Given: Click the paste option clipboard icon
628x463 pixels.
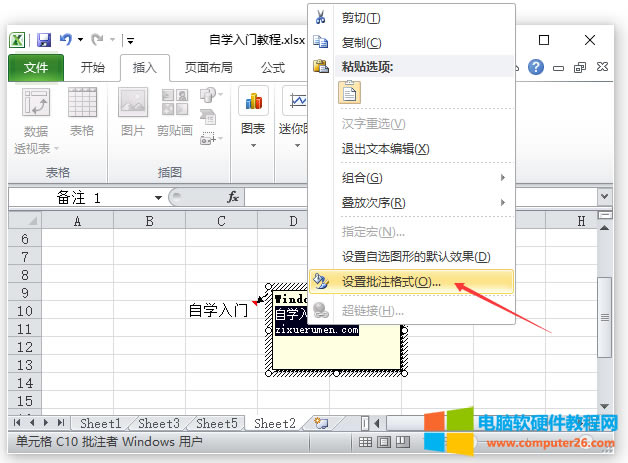Looking at the screenshot, I should [x=350, y=93].
